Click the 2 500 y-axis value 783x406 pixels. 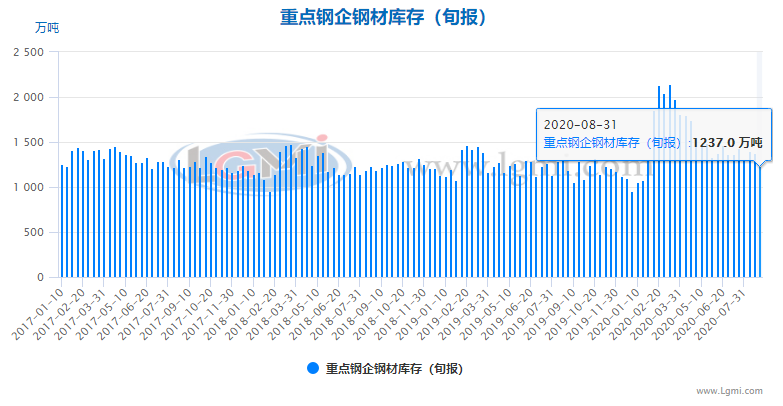28,52
